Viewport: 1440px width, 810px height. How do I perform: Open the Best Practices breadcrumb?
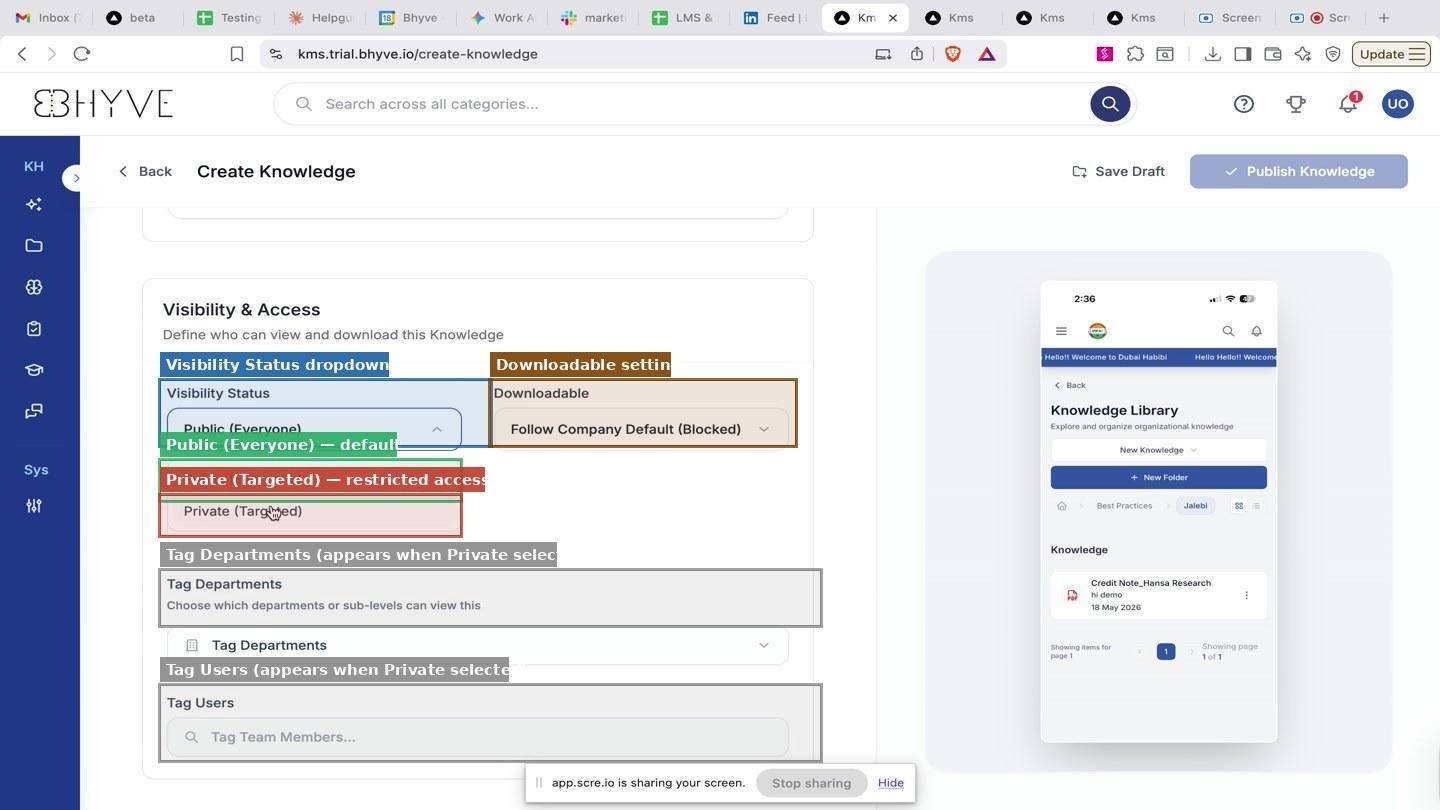[x=1124, y=506]
